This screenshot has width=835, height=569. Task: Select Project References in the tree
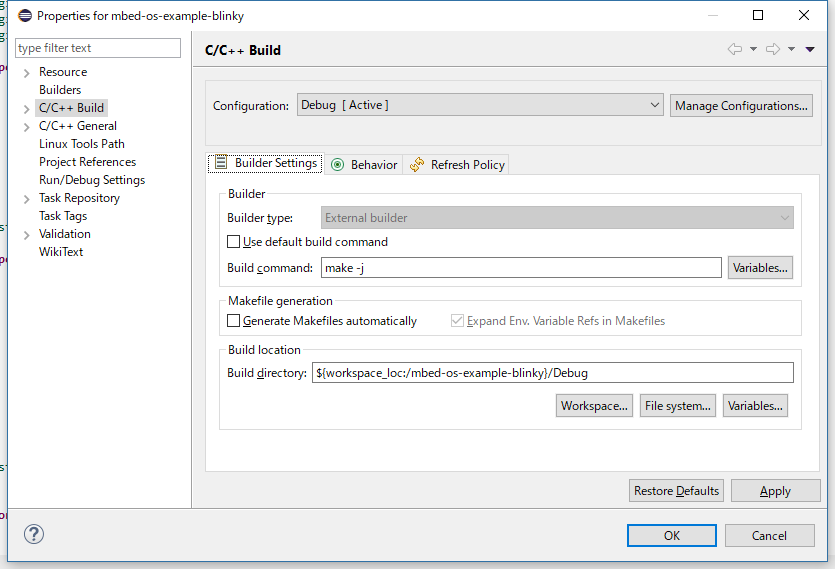(x=87, y=162)
